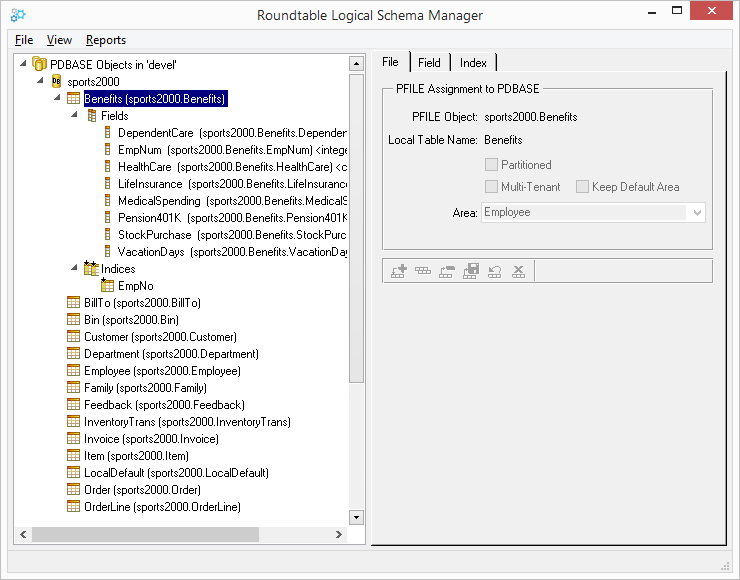Viewport: 740px width, 580px height.
Task: Select the MedicalSpending field row
Action: (x=232, y=201)
